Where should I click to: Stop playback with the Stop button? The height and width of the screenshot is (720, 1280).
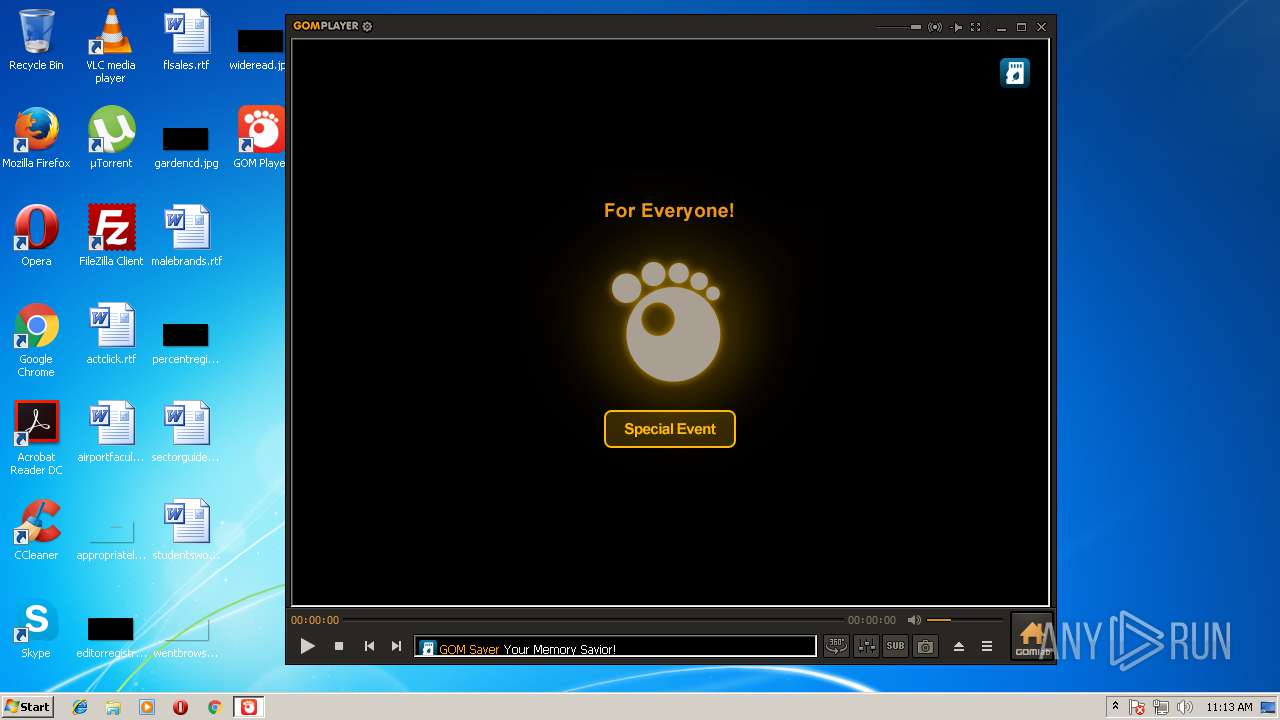tap(339, 646)
